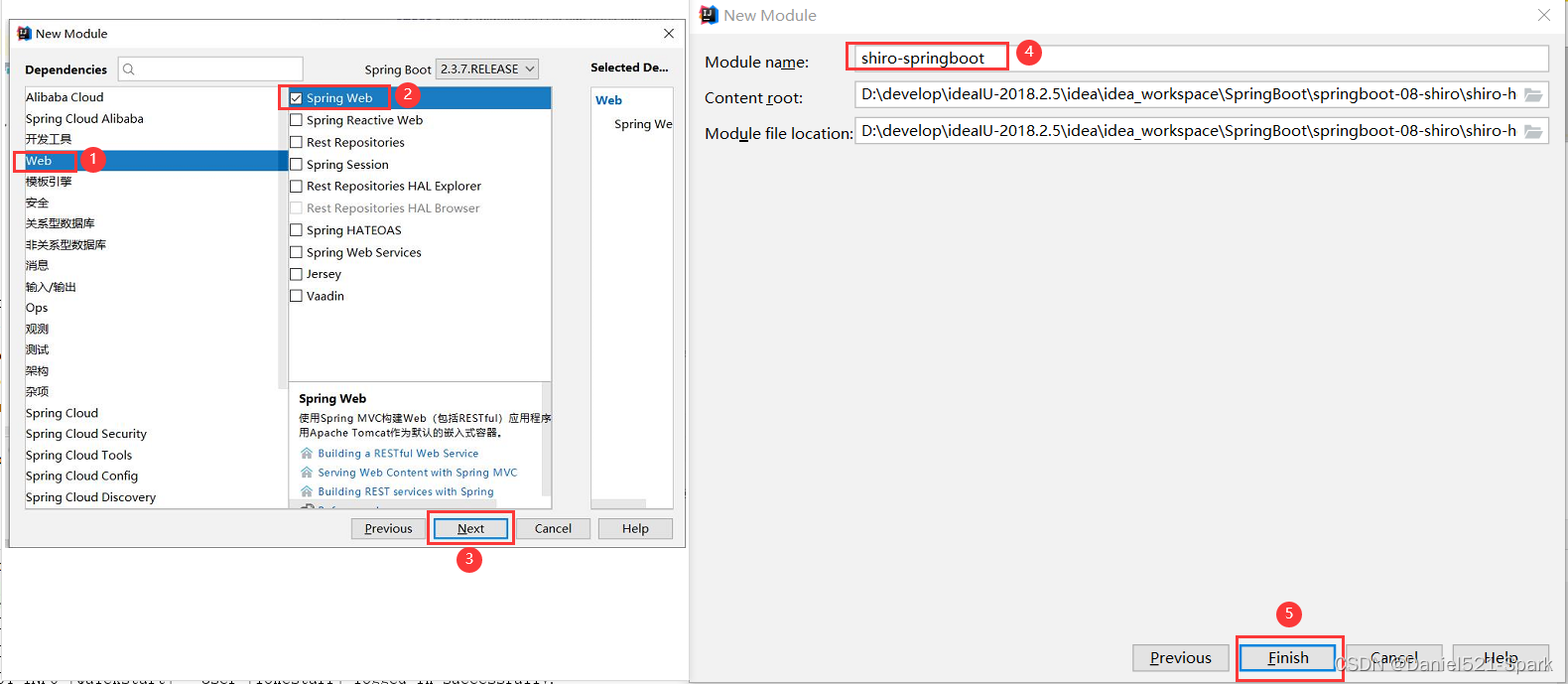This screenshot has height=684, width=1568.
Task: Click house icon beside Building REST services guide
Action: pos(307,491)
